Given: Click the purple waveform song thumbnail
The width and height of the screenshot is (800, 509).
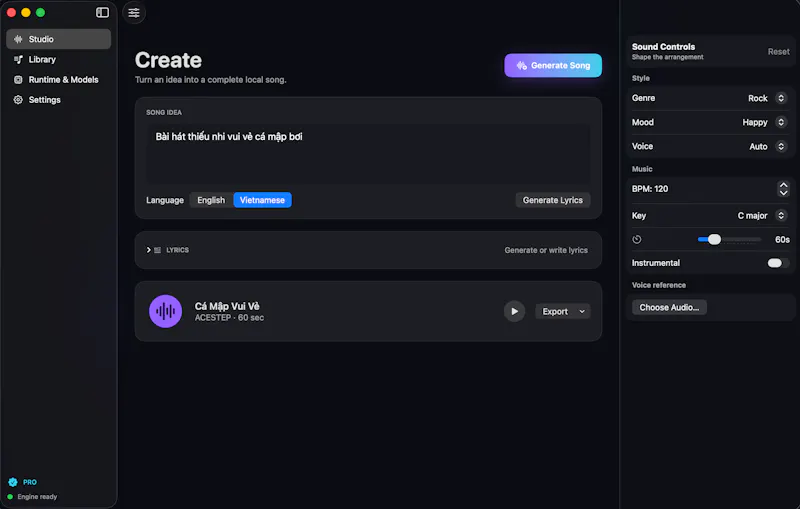Looking at the screenshot, I should 165,311.
